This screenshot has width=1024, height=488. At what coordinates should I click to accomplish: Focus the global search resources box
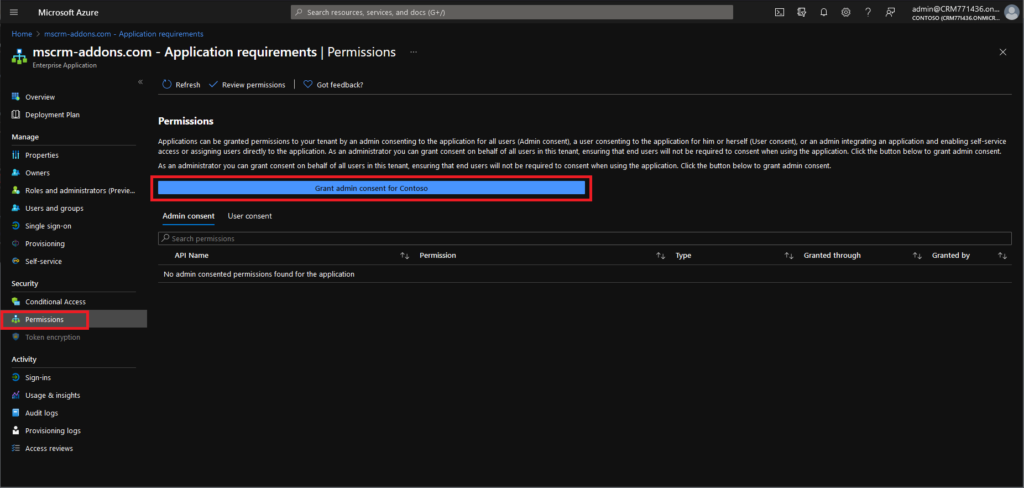(x=511, y=12)
